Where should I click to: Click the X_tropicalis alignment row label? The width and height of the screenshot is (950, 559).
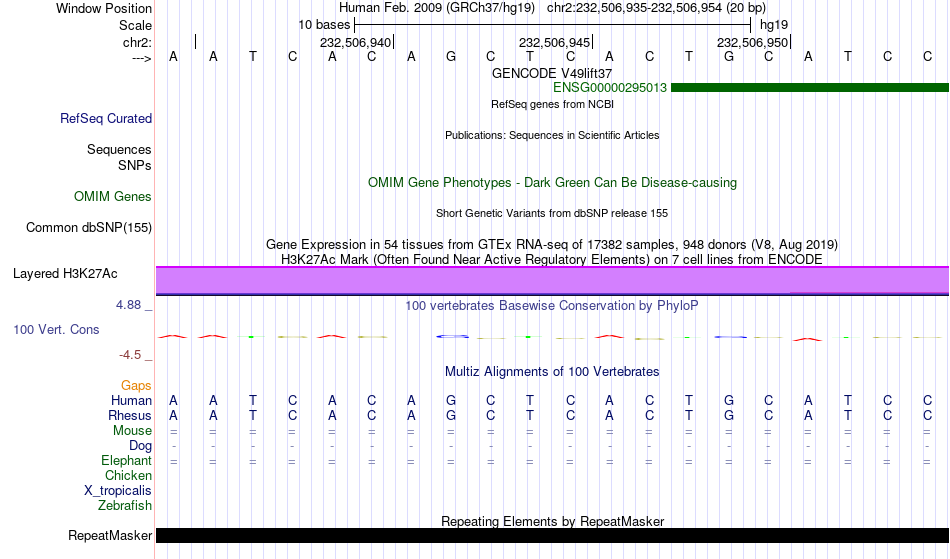(118, 491)
